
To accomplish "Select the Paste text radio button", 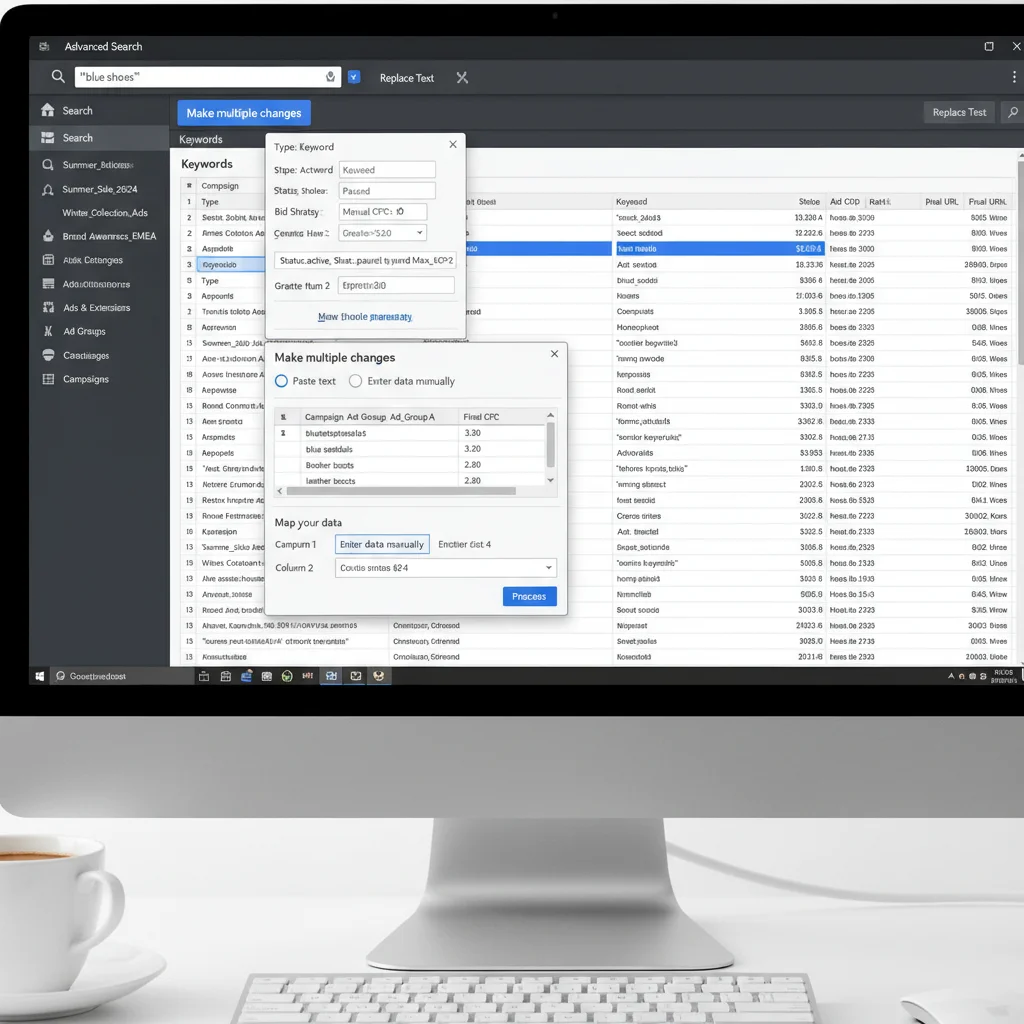I will click(x=281, y=381).
